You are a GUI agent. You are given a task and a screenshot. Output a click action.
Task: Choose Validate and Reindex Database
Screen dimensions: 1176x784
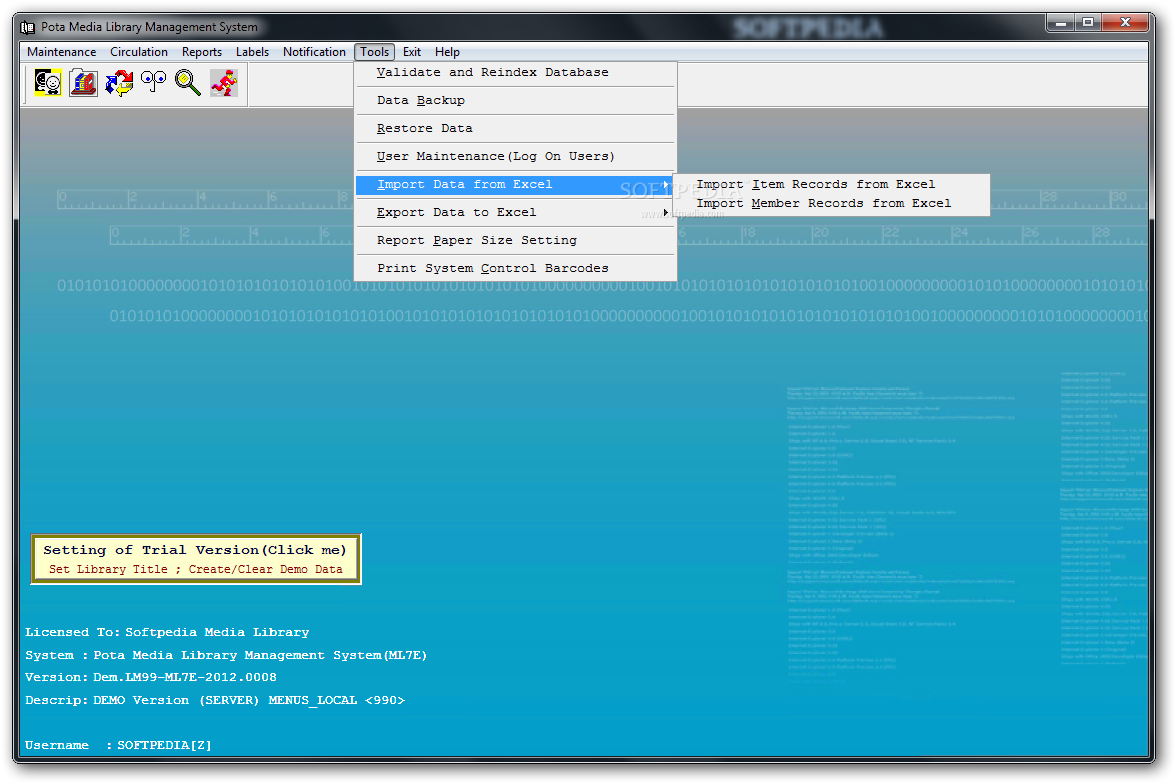pyautogui.click(x=515, y=73)
